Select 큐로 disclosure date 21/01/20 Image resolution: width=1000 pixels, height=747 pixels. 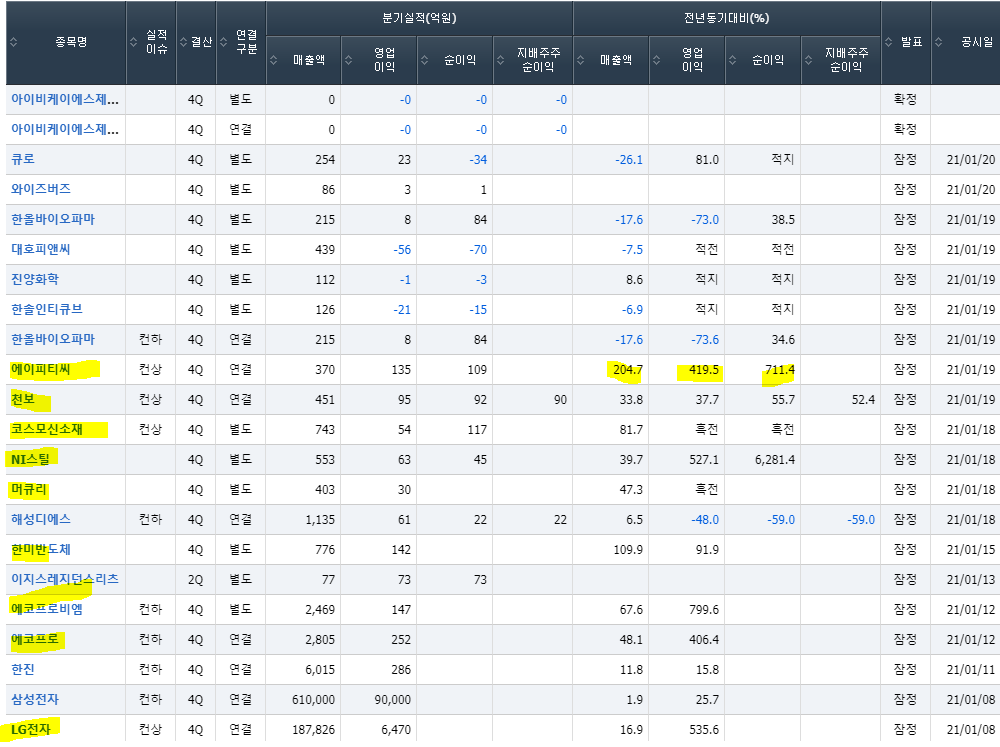pyautogui.click(x=971, y=160)
